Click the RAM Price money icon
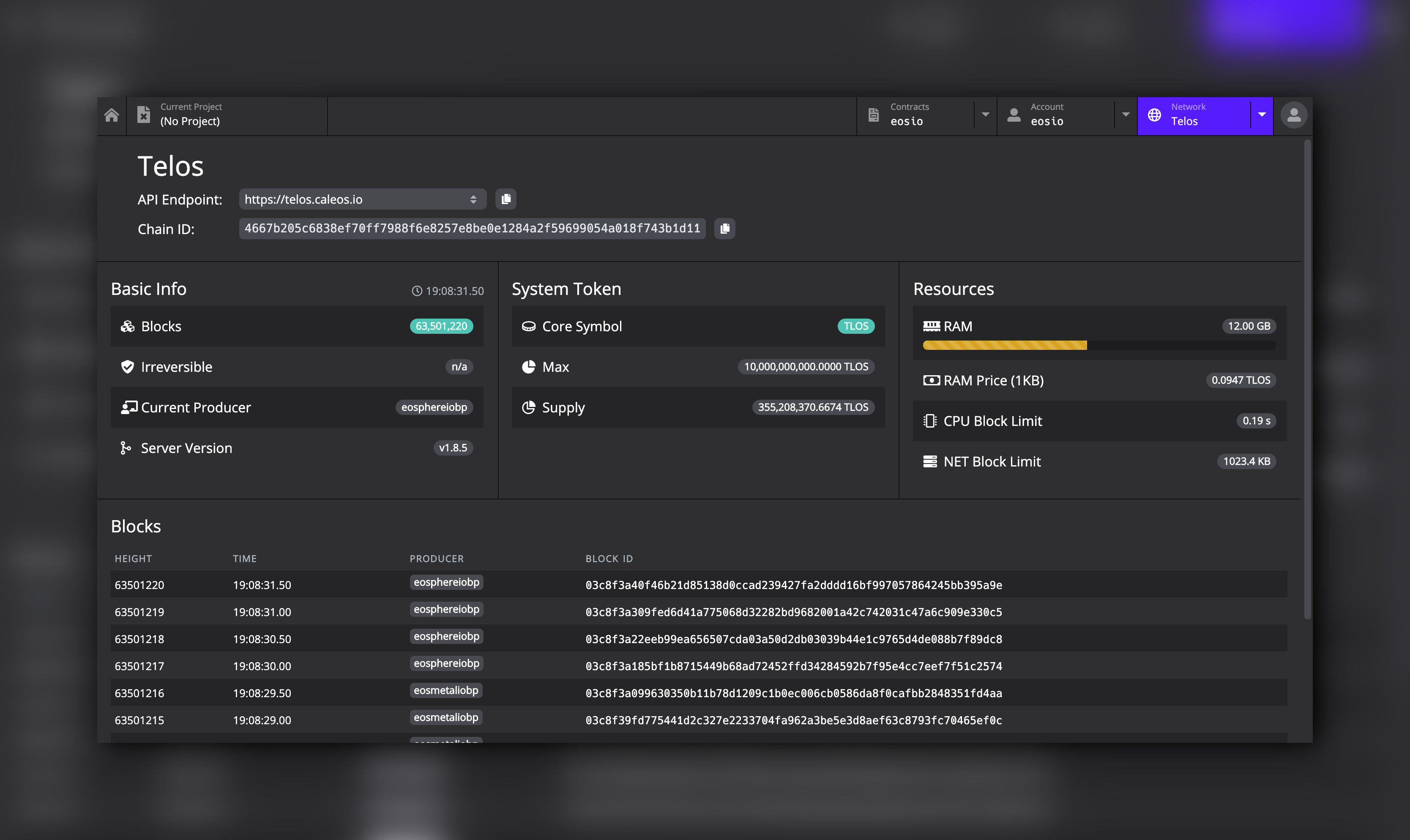This screenshot has width=1410, height=840. click(x=931, y=380)
